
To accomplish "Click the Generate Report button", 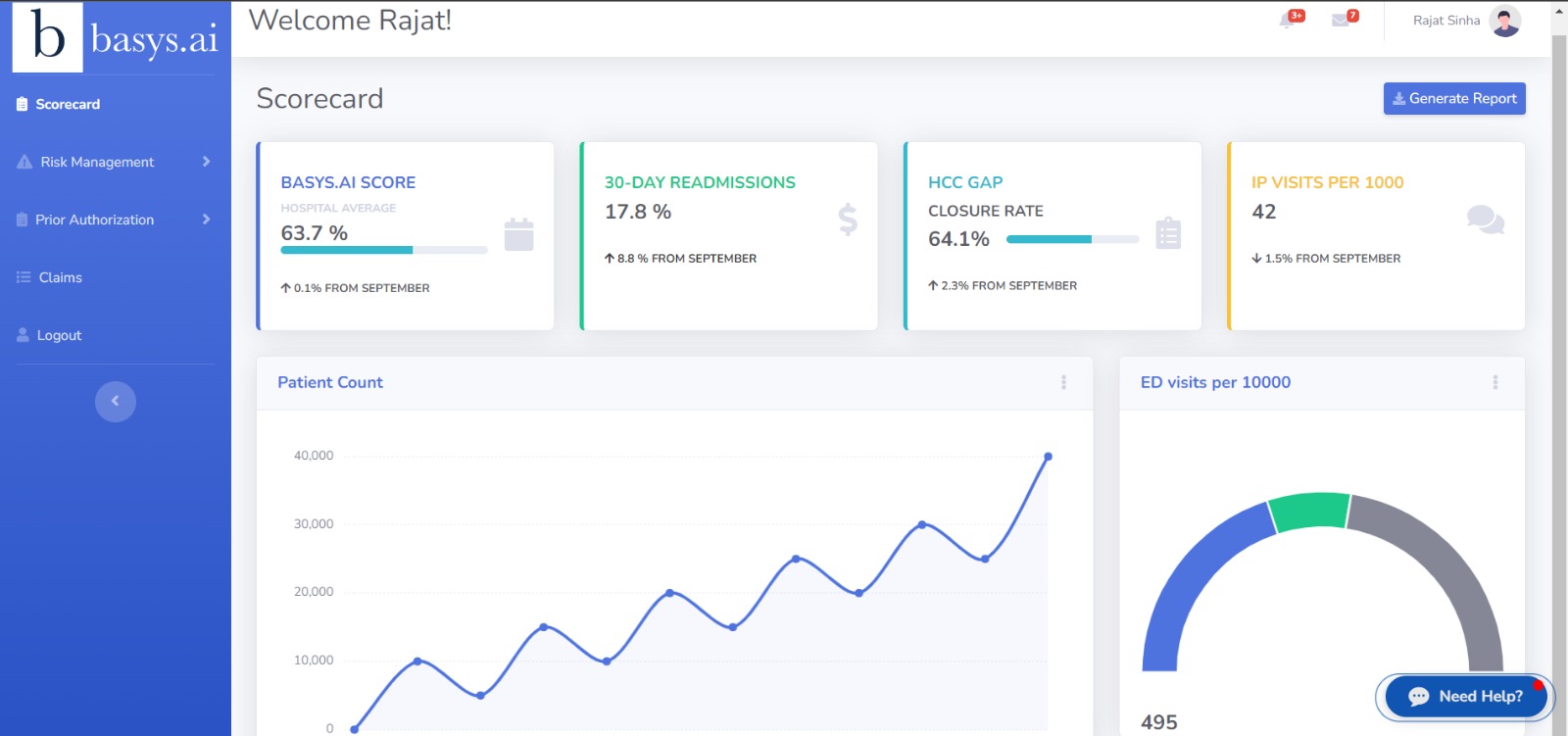I will pos(1454,99).
